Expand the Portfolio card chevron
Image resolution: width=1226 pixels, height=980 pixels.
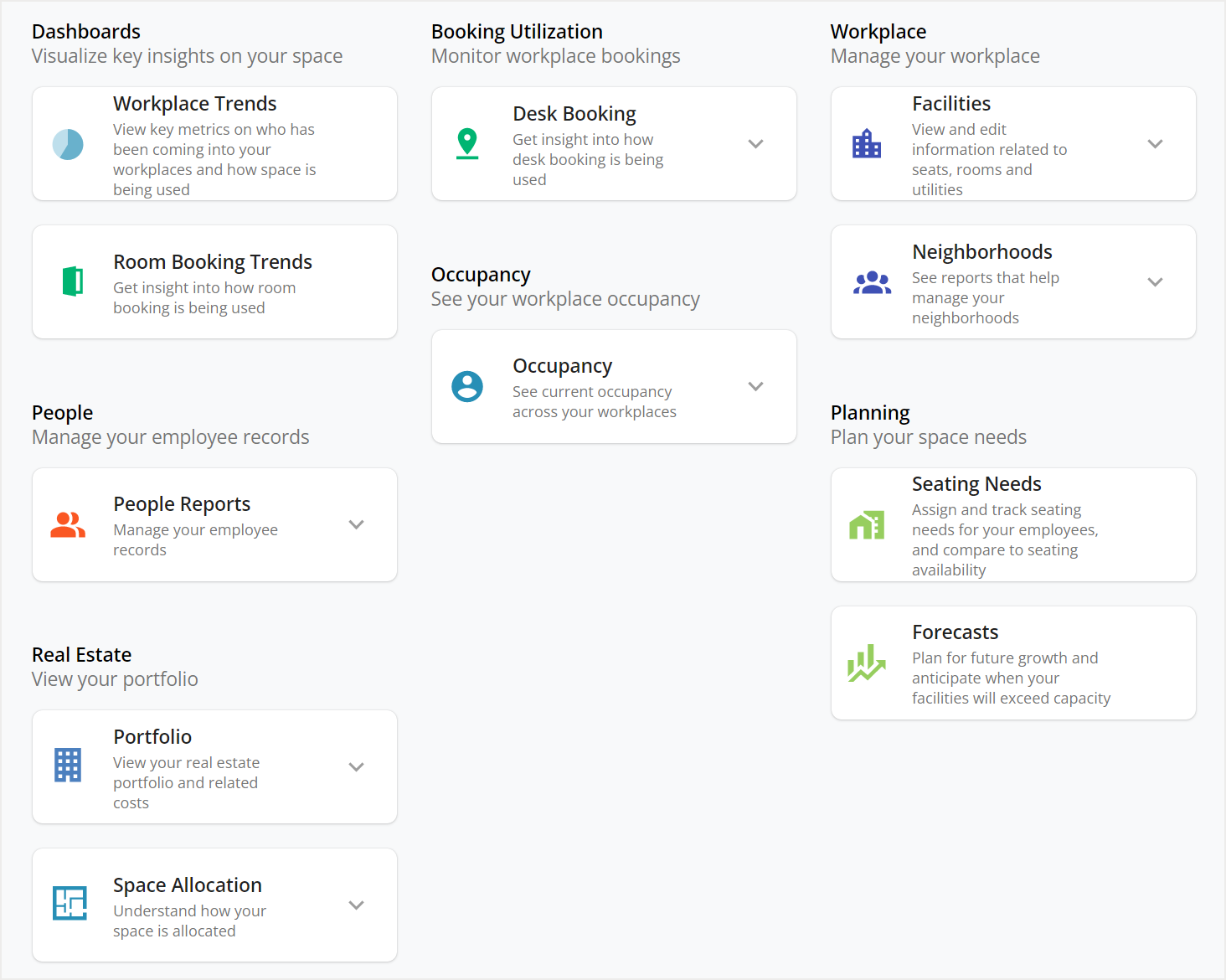tap(356, 766)
